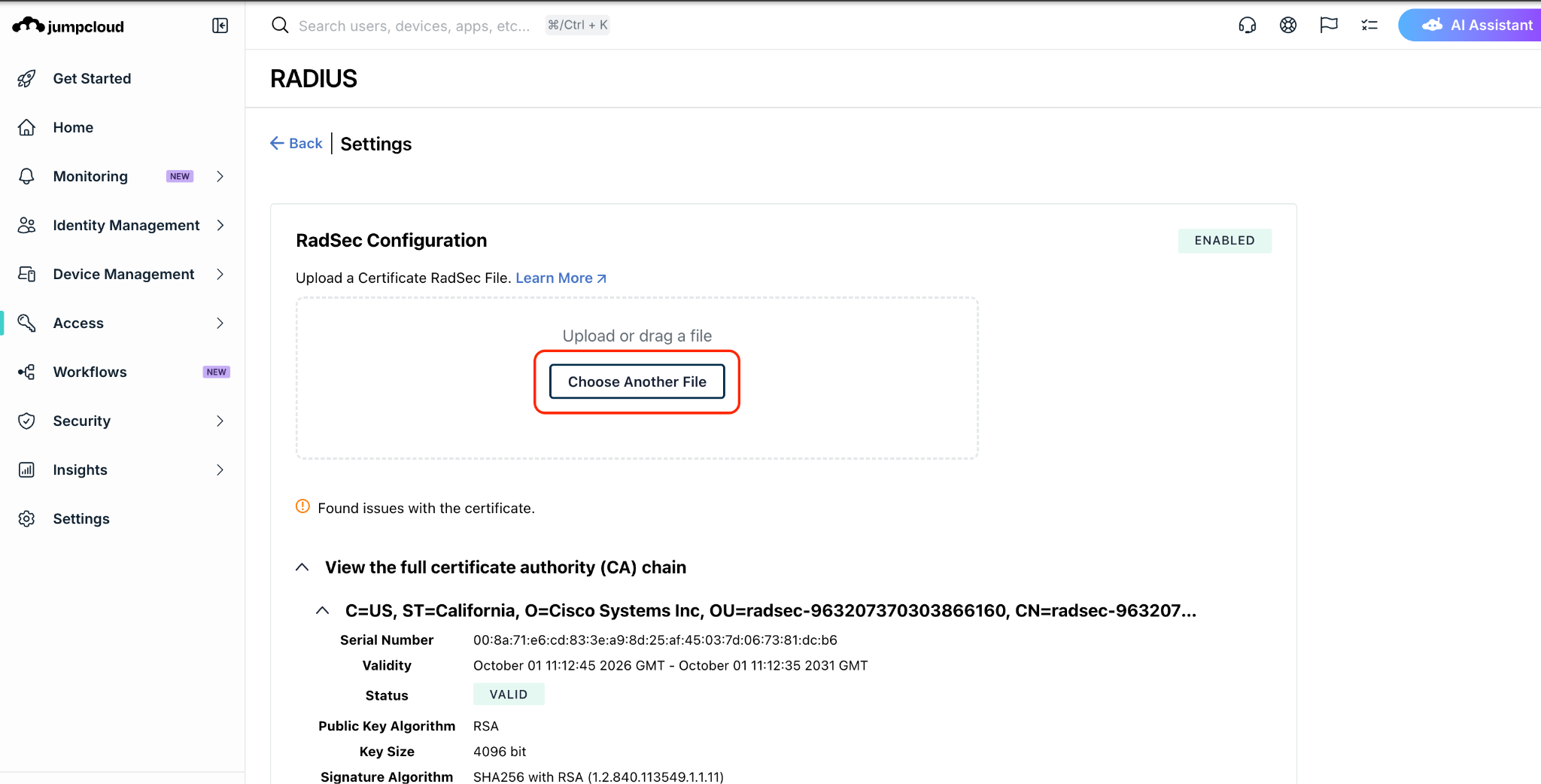Screen dimensions: 1541x784
Task: Open Settings in the sidebar
Action: click(x=81, y=518)
